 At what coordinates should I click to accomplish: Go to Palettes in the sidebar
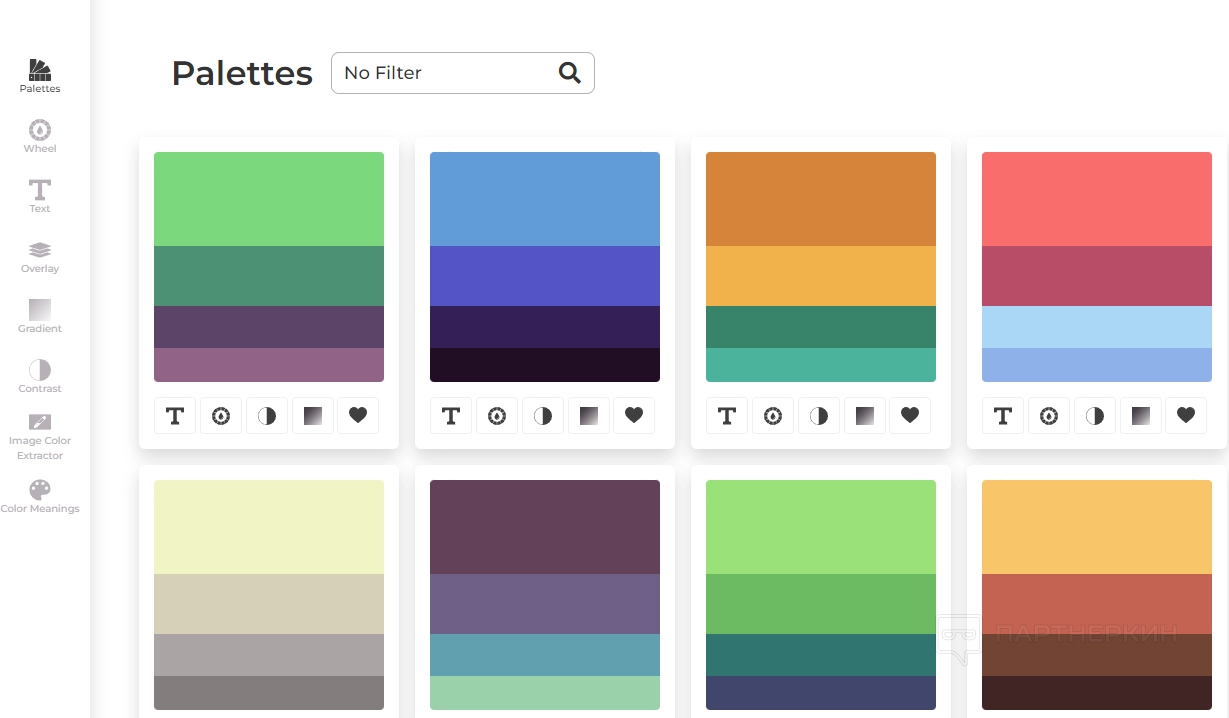click(40, 76)
